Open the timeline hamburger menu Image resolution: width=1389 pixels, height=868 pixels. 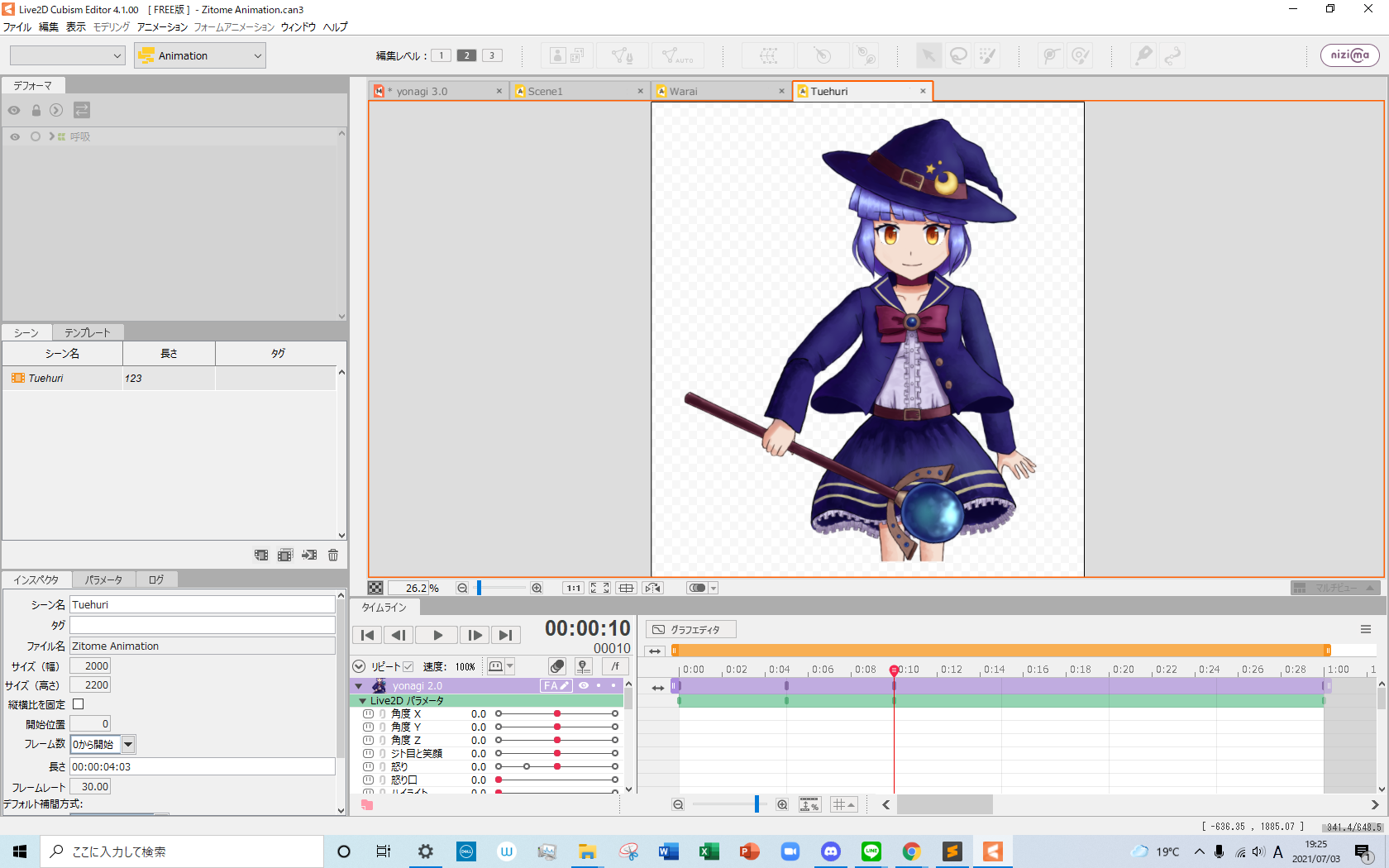click(x=1366, y=630)
